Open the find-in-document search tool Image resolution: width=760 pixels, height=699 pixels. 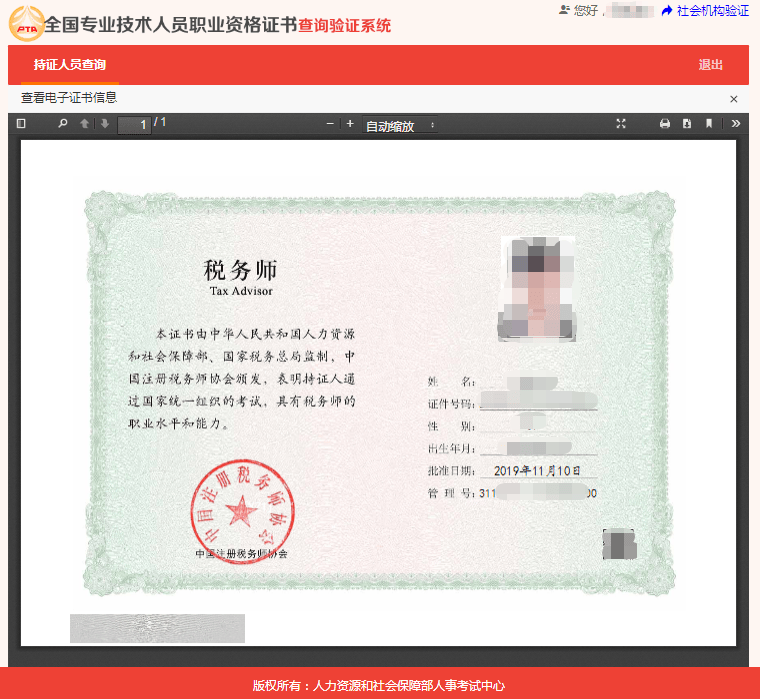(63, 124)
